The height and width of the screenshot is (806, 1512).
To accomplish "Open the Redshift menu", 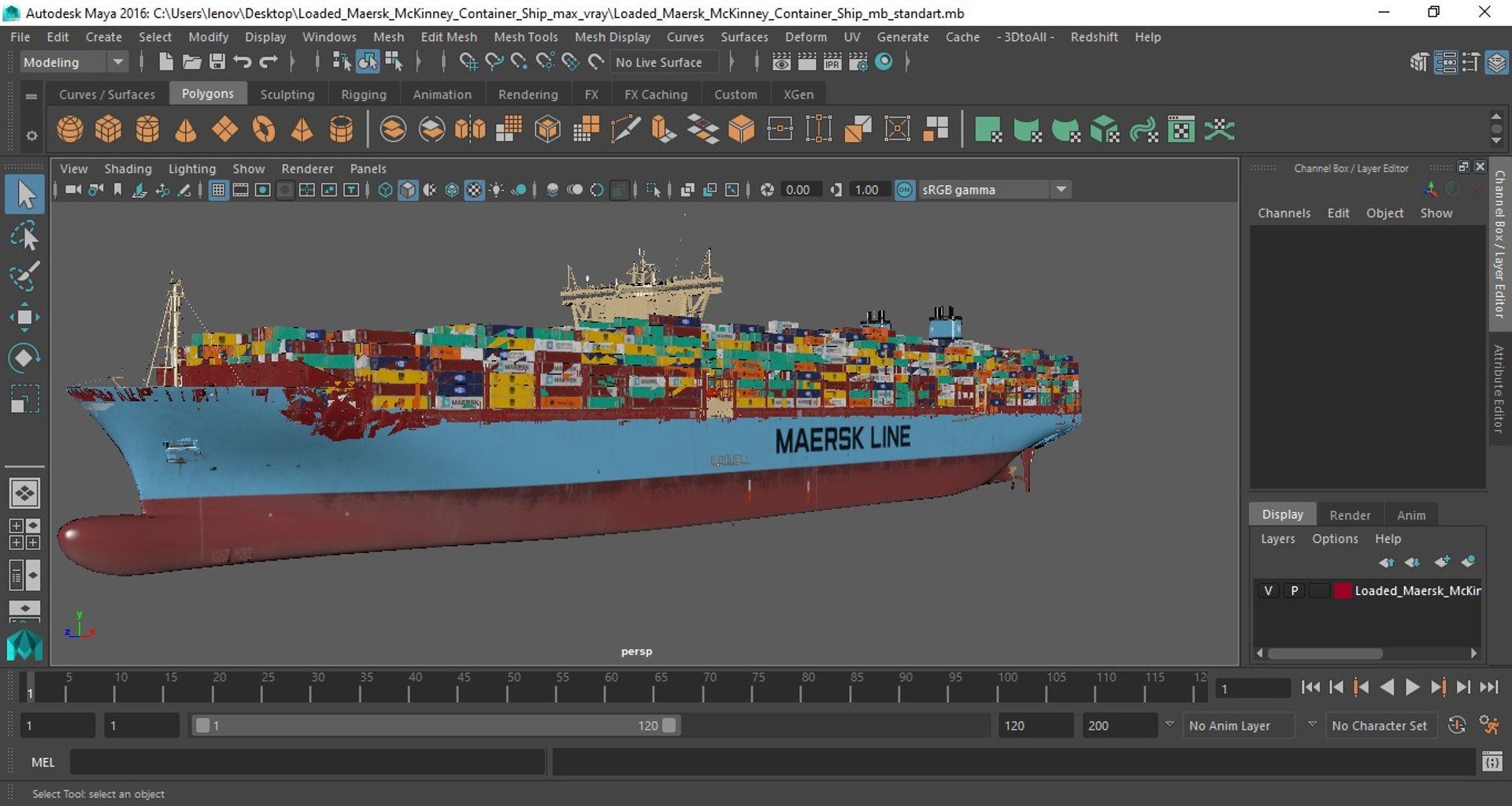I will tap(1094, 37).
